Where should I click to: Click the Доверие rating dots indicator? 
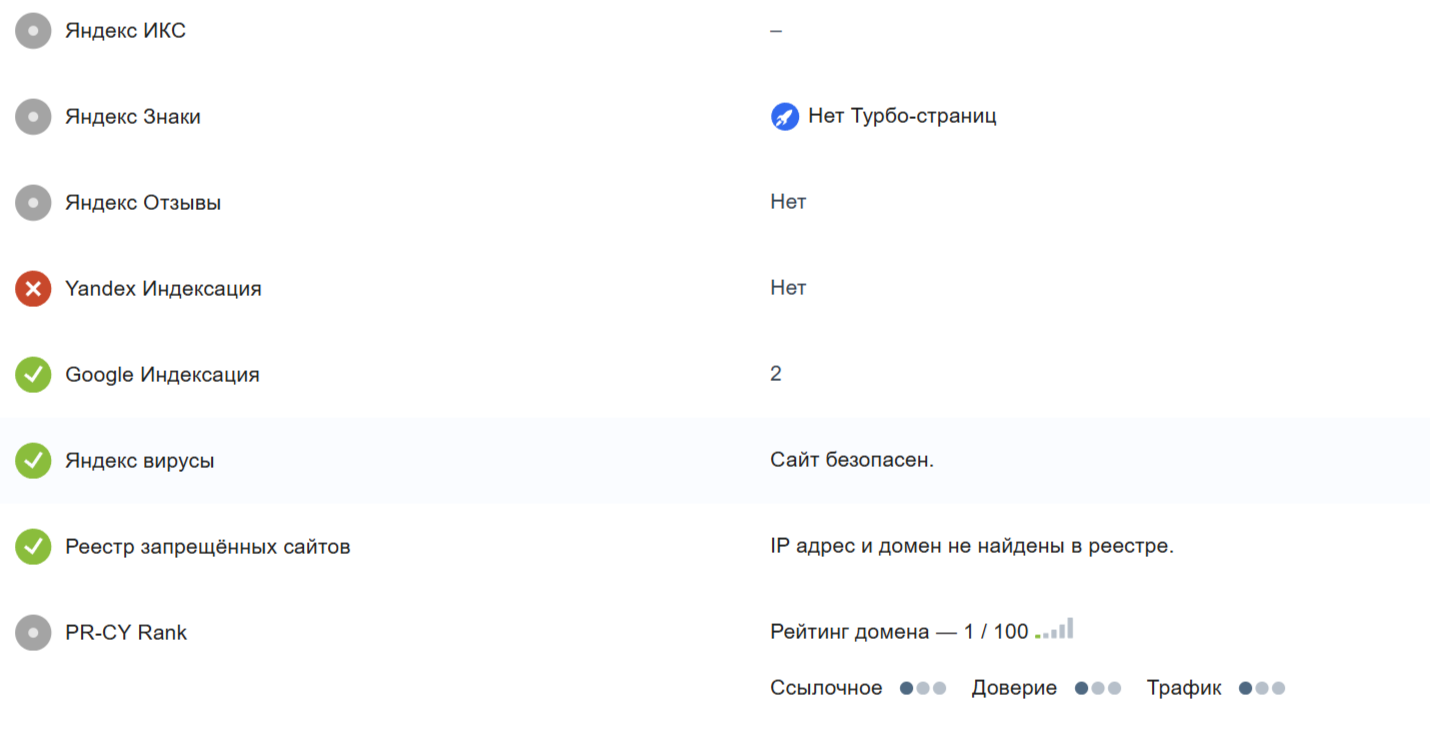coord(1098,688)
